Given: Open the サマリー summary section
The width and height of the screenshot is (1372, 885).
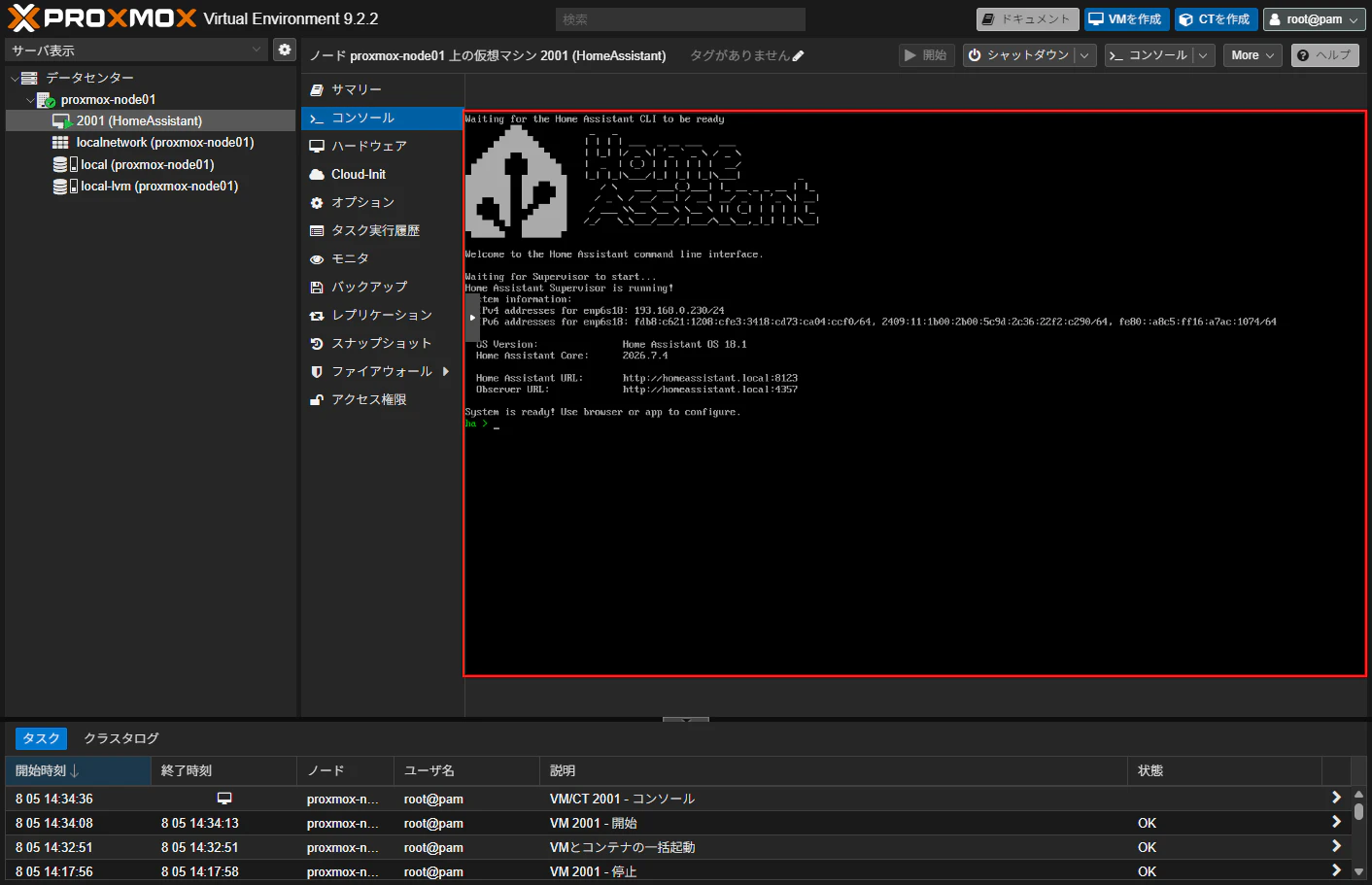Looking at the screenshot, I should click(x=382, y=89).
